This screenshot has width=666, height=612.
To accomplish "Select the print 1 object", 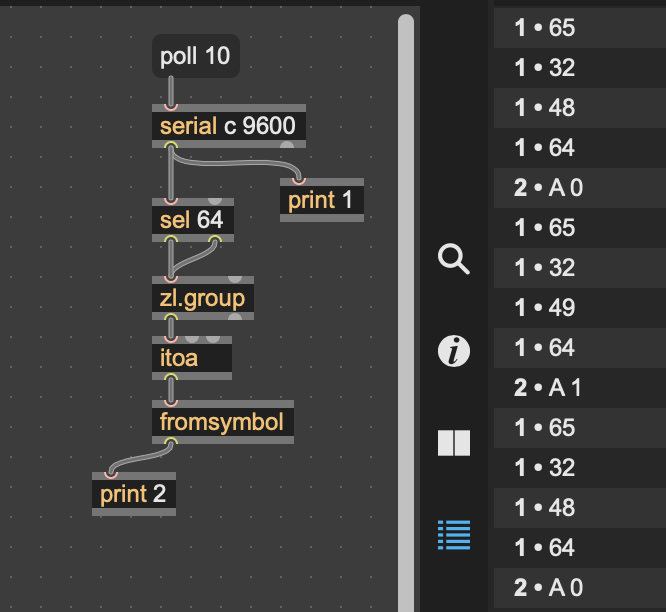I will (321, 201).
